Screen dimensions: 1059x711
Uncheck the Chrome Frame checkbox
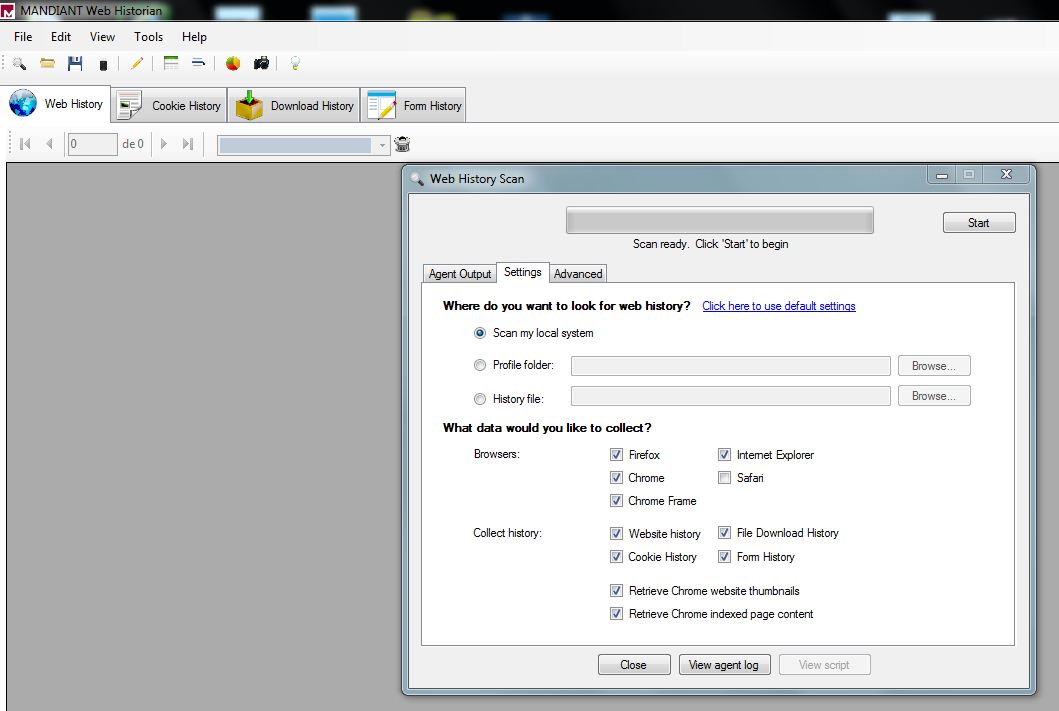pyautogui.click(x=616, y=500)
